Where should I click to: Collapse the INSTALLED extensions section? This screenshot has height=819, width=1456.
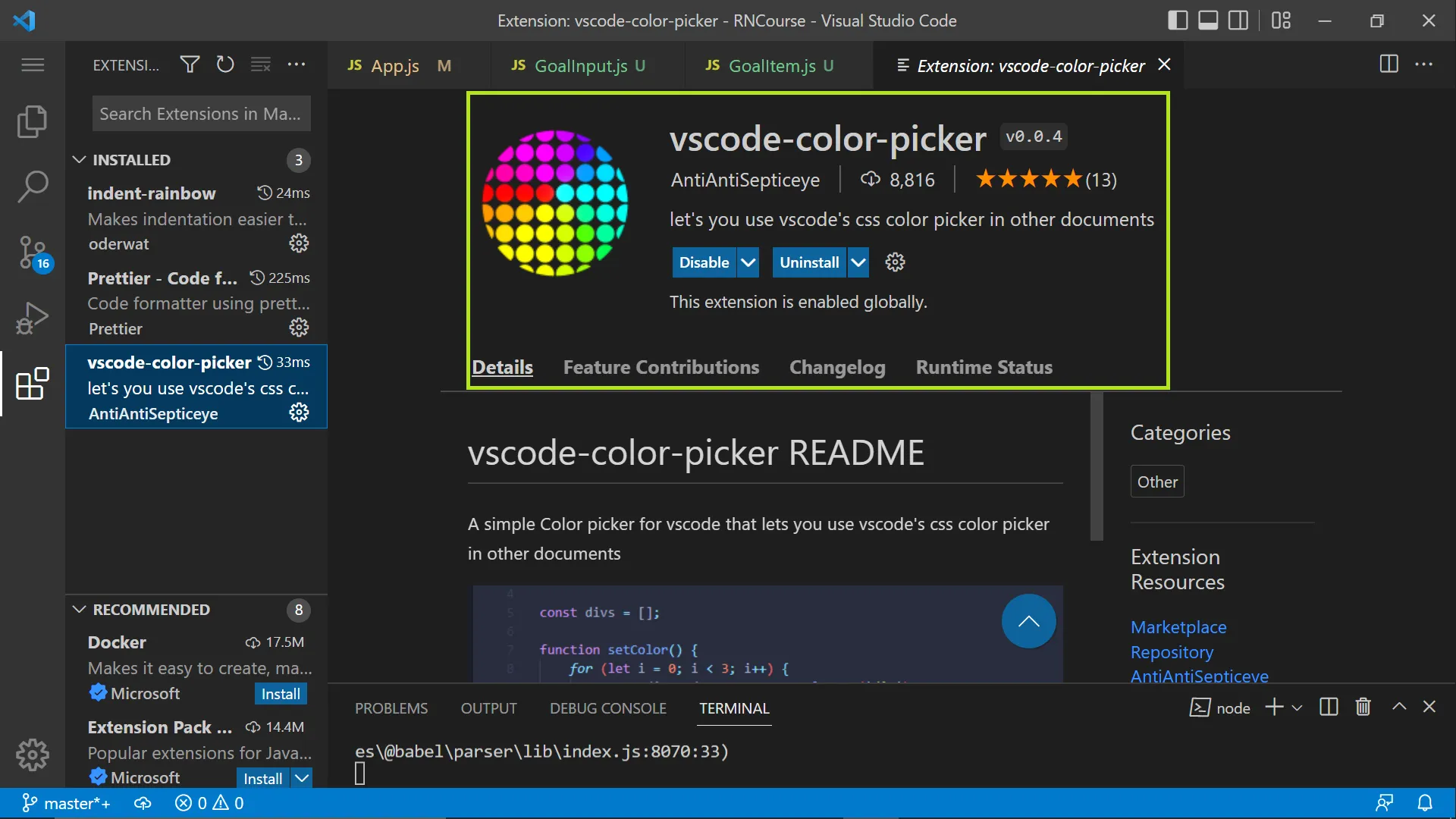pos(79,160)
